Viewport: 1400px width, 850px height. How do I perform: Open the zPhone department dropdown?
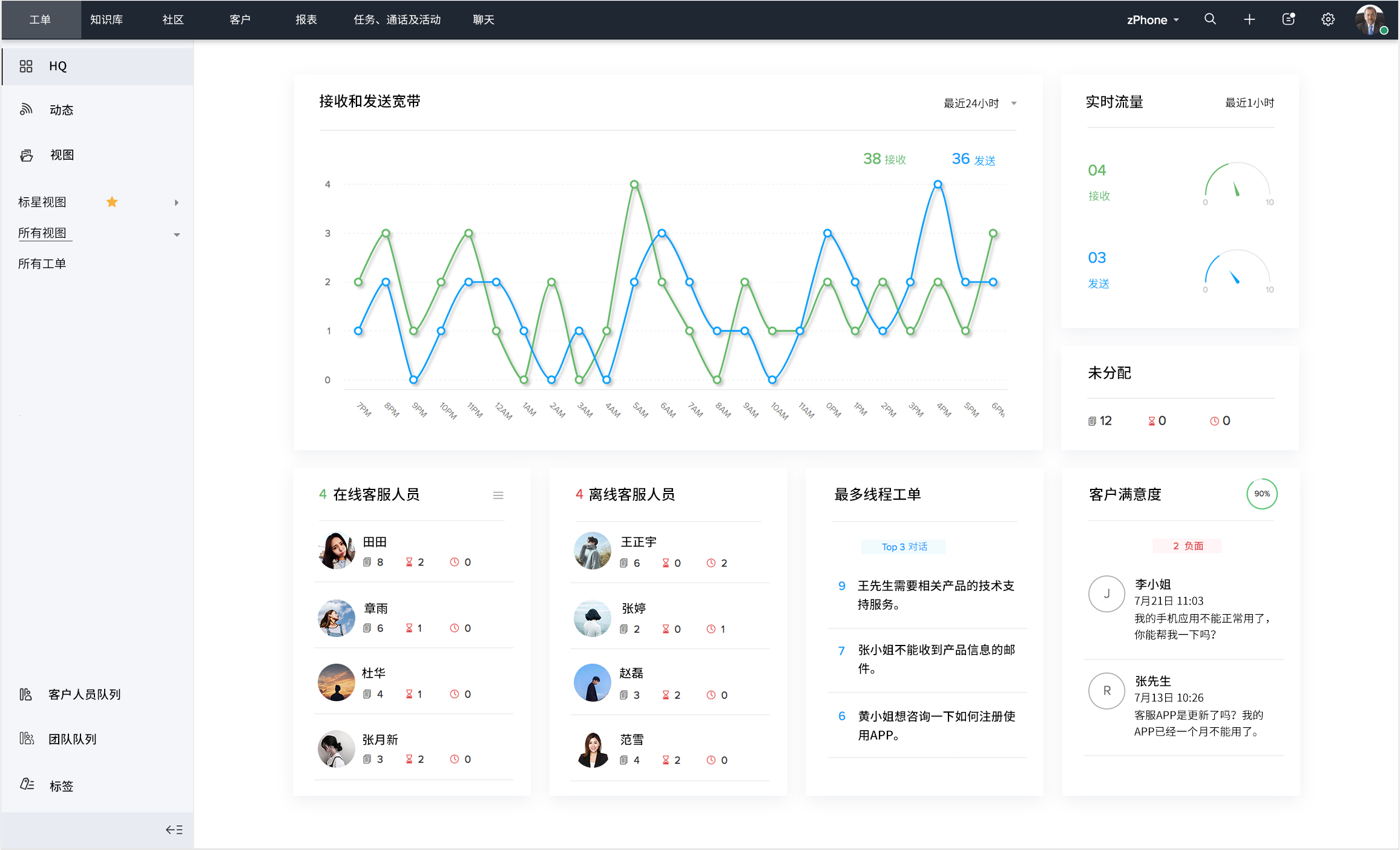(x=1152, y=20)
